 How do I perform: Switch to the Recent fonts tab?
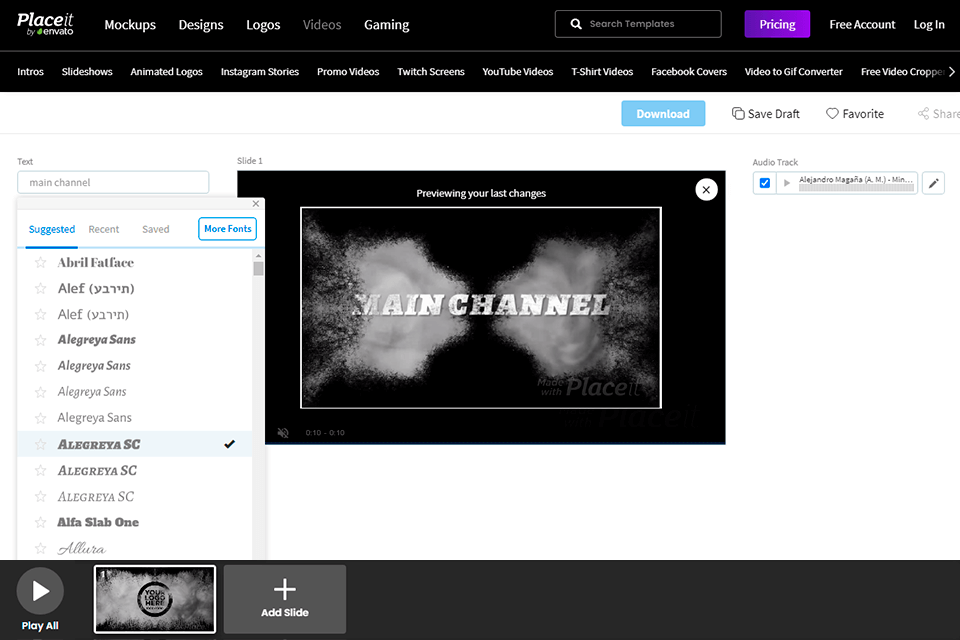pos(103,229)
